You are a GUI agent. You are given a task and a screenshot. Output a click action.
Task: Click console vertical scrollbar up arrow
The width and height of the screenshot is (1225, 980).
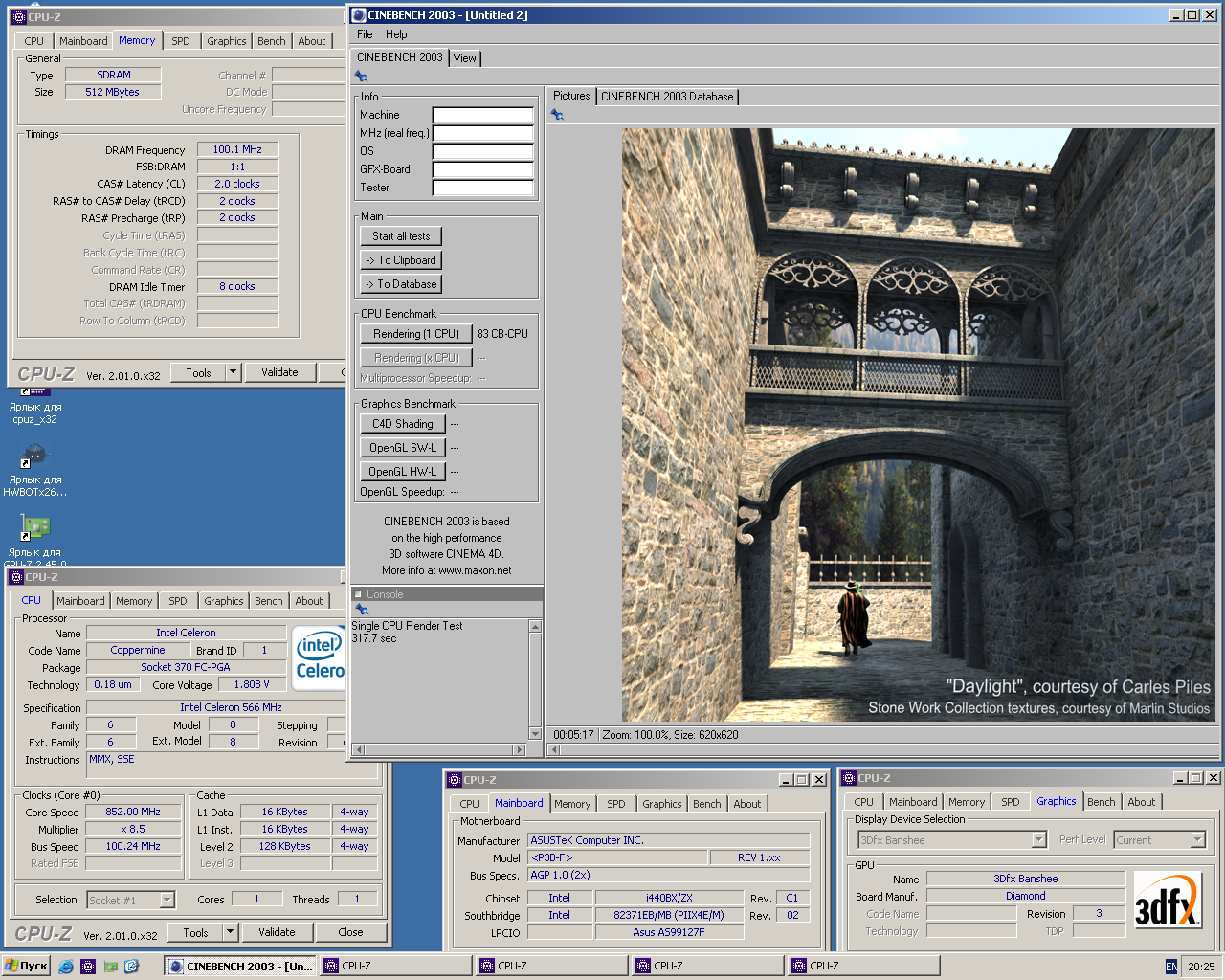point(535,626)
